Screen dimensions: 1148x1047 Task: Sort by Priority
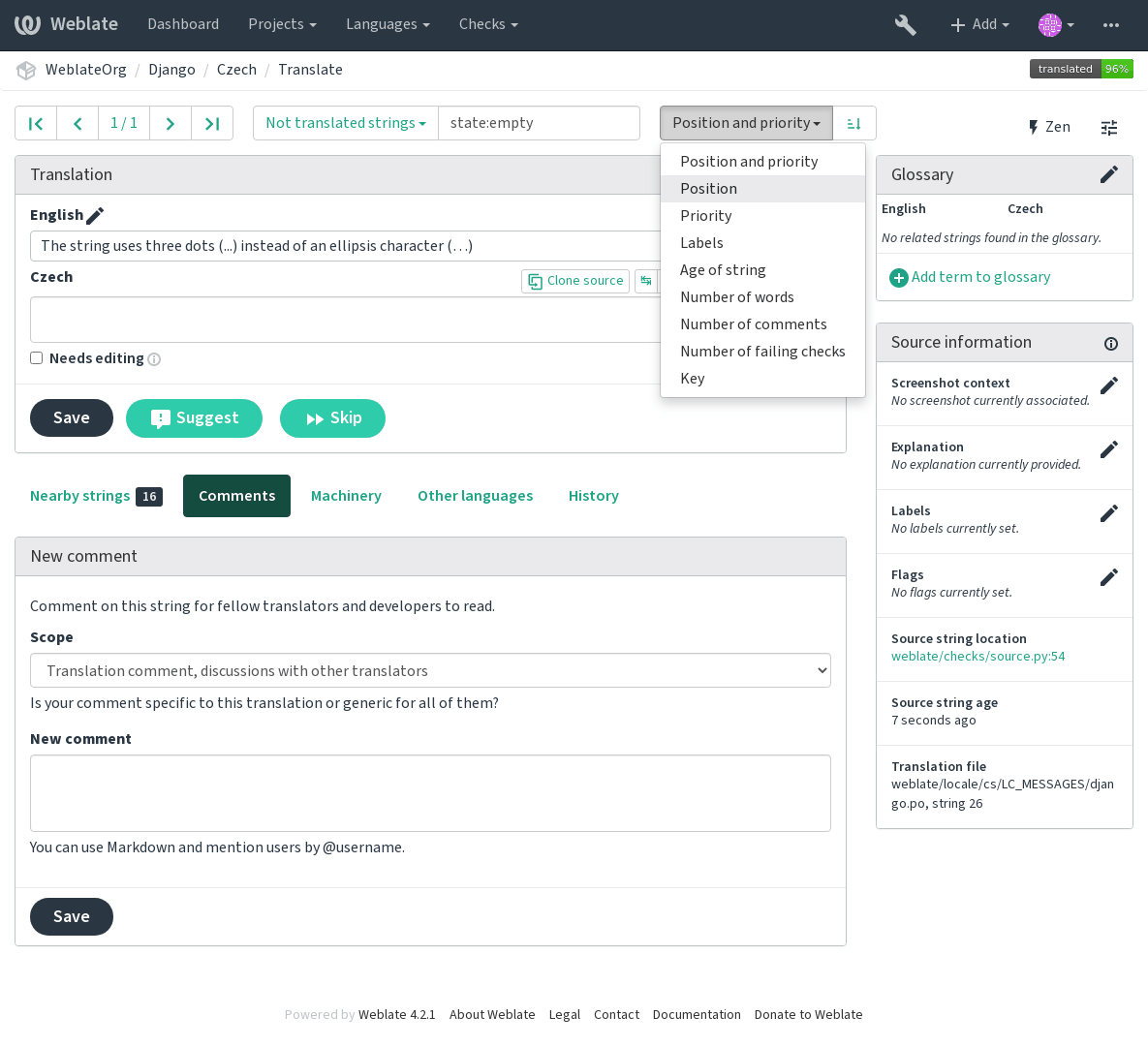[x=762, y=216]
